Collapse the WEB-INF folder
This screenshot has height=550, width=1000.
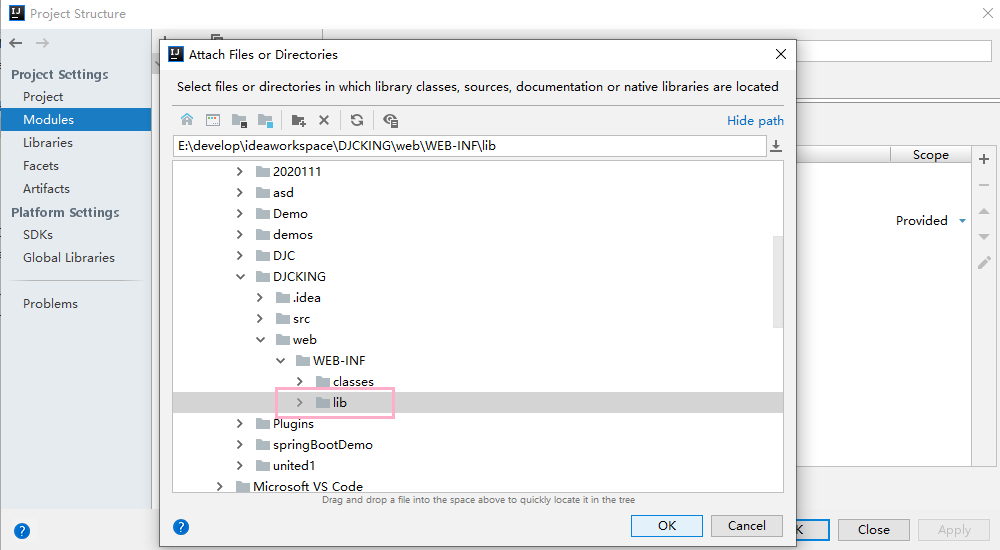(280, 360)
